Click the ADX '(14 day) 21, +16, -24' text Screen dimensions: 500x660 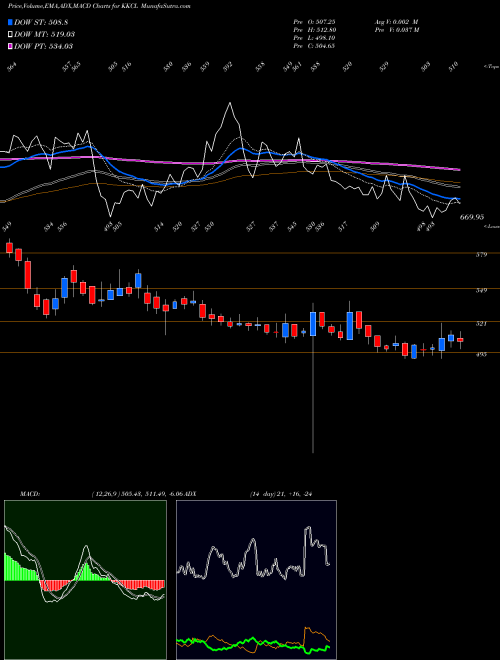point(283,493)
